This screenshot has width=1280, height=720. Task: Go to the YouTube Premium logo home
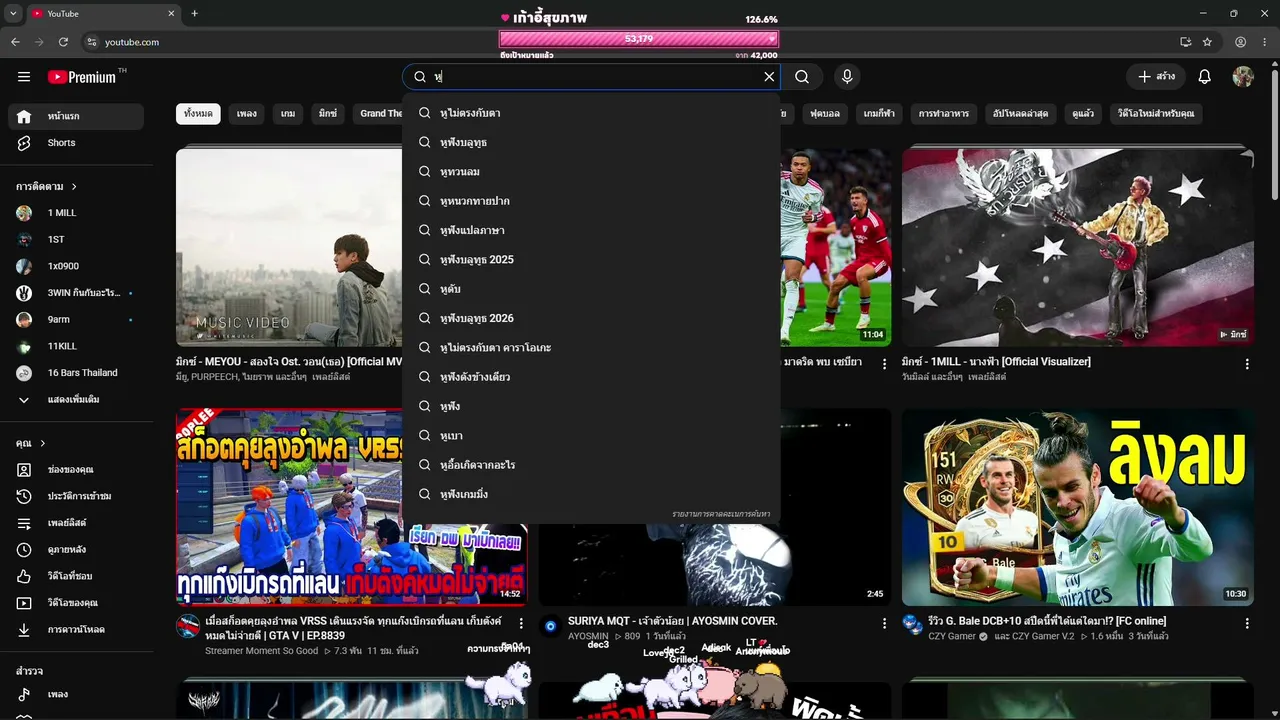[82, 77]
